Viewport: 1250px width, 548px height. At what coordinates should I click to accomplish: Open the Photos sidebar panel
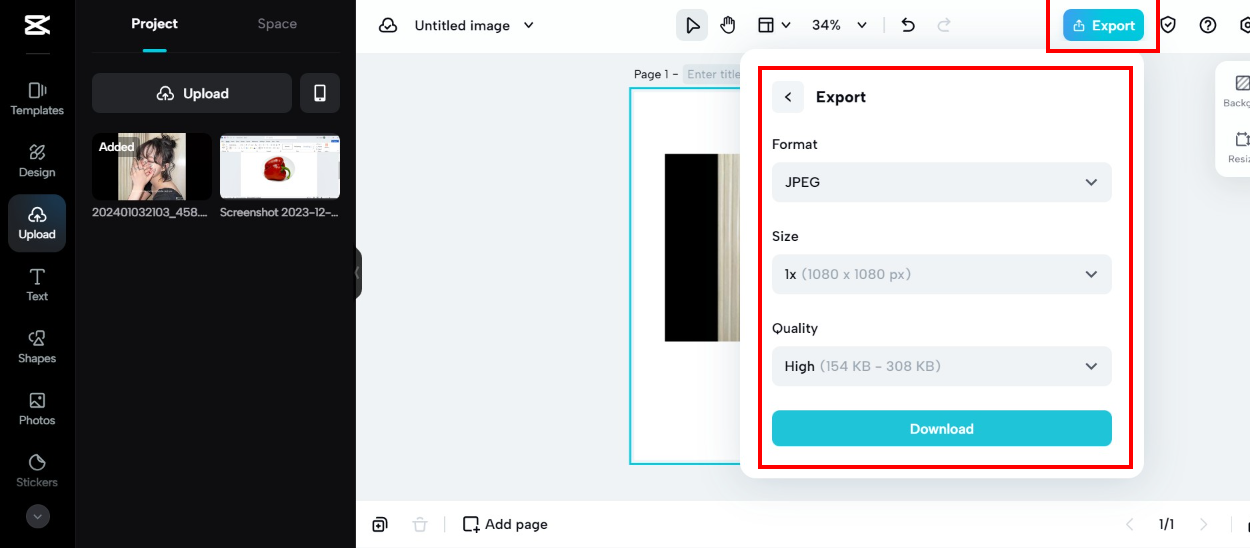[37, 409]
